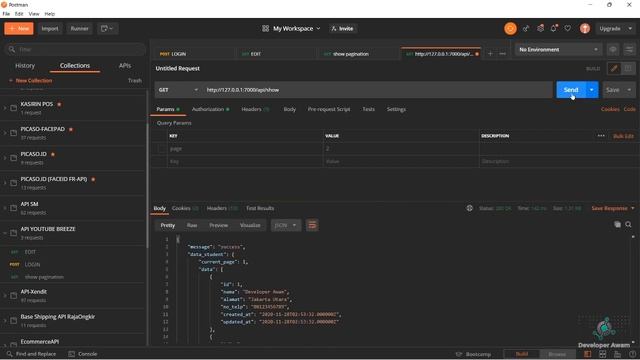Open the request Headers tab
Image resolution: width=640 pixels, height=360 pixels.
point(255,109)
